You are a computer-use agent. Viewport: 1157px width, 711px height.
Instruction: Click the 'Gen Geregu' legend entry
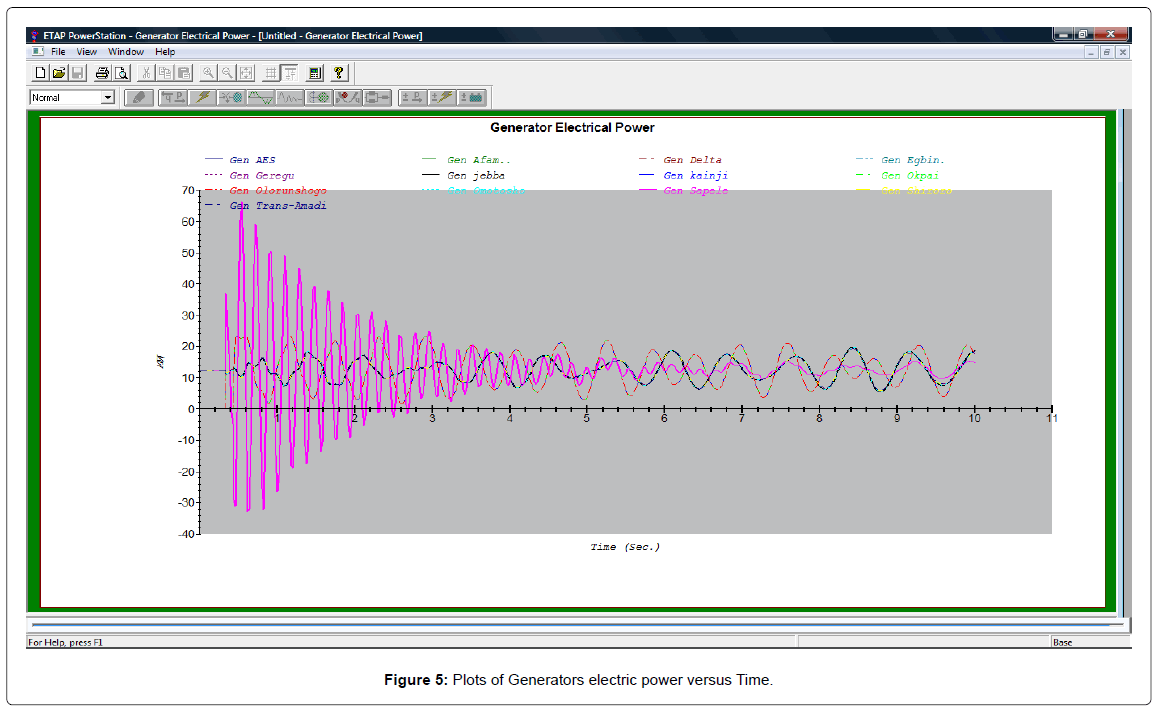(x=249, y=176)
